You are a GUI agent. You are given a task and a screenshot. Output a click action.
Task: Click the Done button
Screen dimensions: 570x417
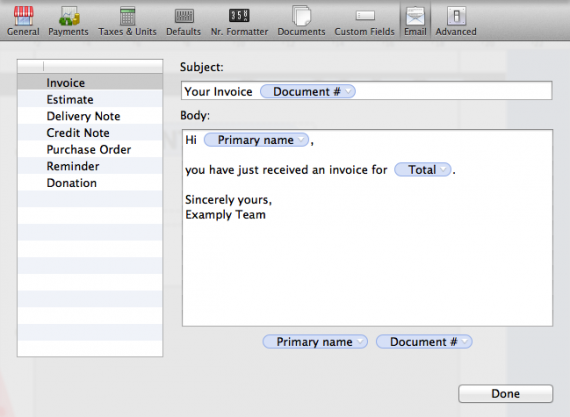[506, 393]
